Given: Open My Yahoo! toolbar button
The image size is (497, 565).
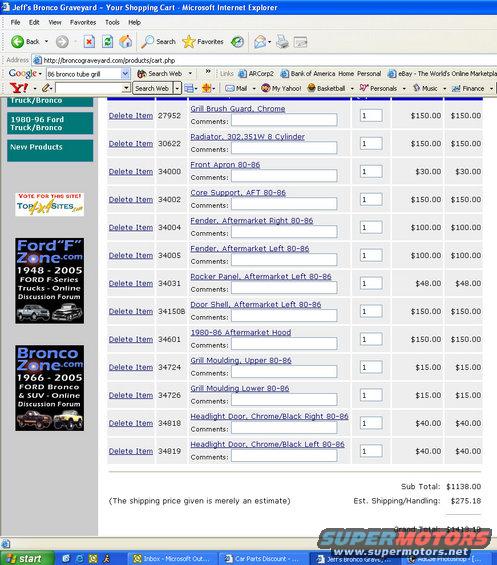Looking at the screenshot, I should [x=281, y=88].
